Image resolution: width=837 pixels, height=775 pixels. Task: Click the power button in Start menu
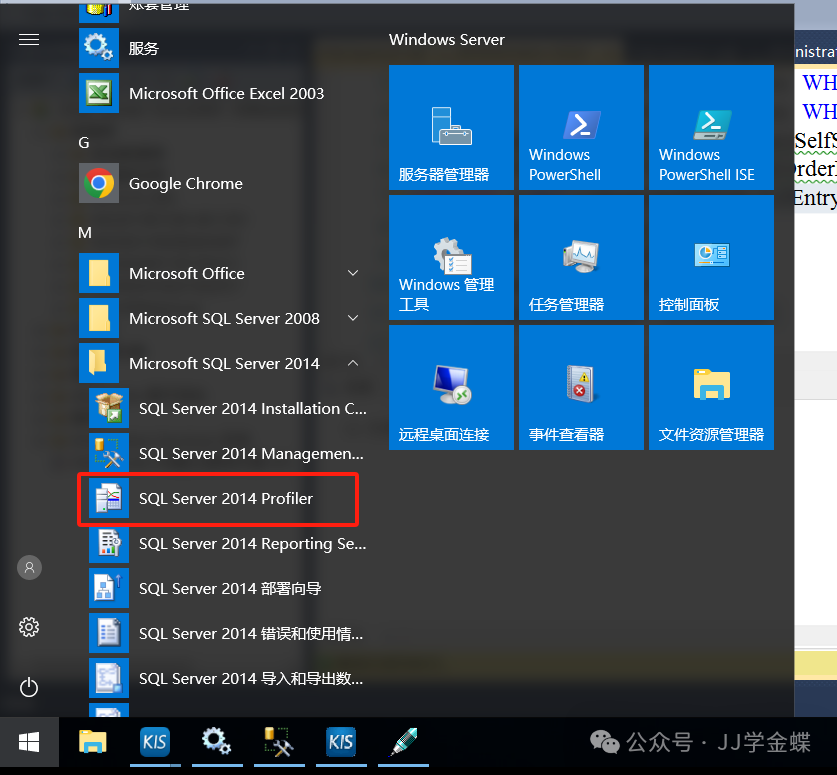click(29, 687)
